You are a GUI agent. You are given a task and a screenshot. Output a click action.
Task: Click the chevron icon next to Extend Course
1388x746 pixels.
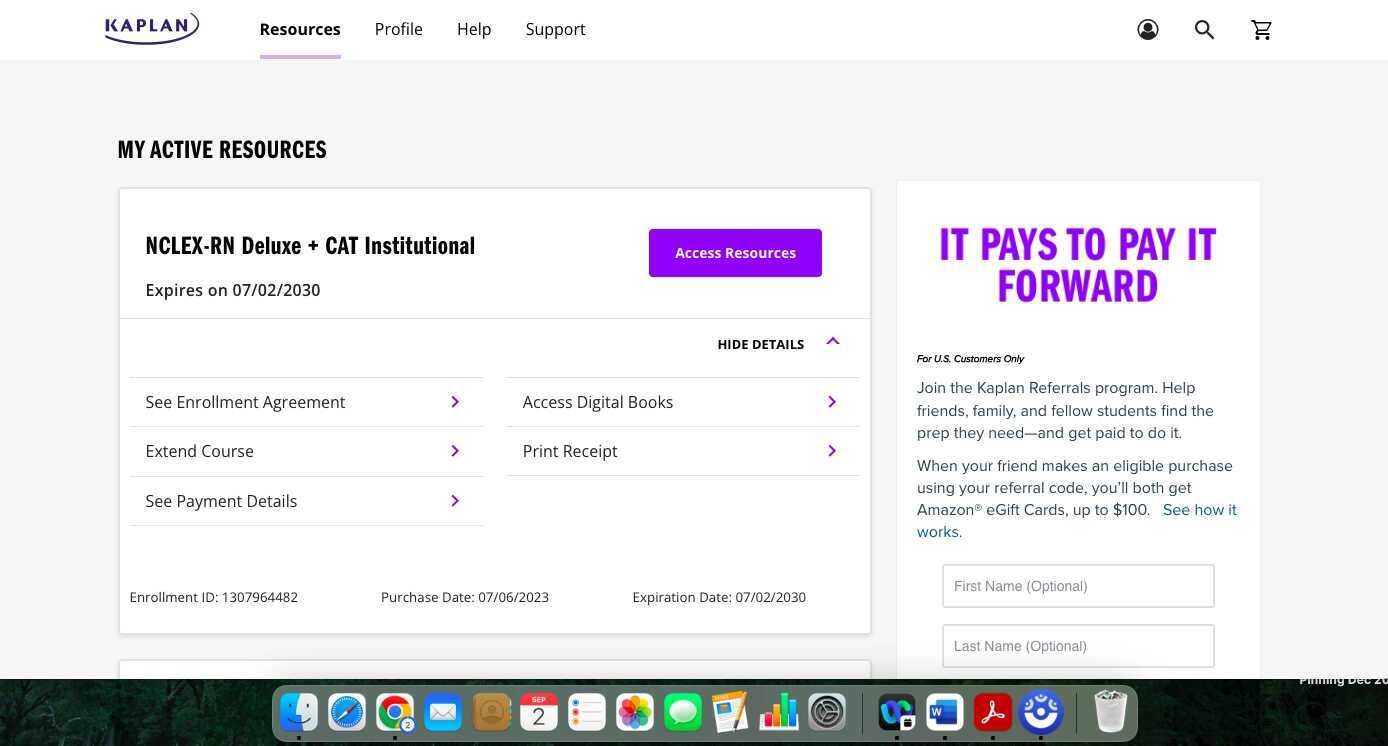click(455, 450)
